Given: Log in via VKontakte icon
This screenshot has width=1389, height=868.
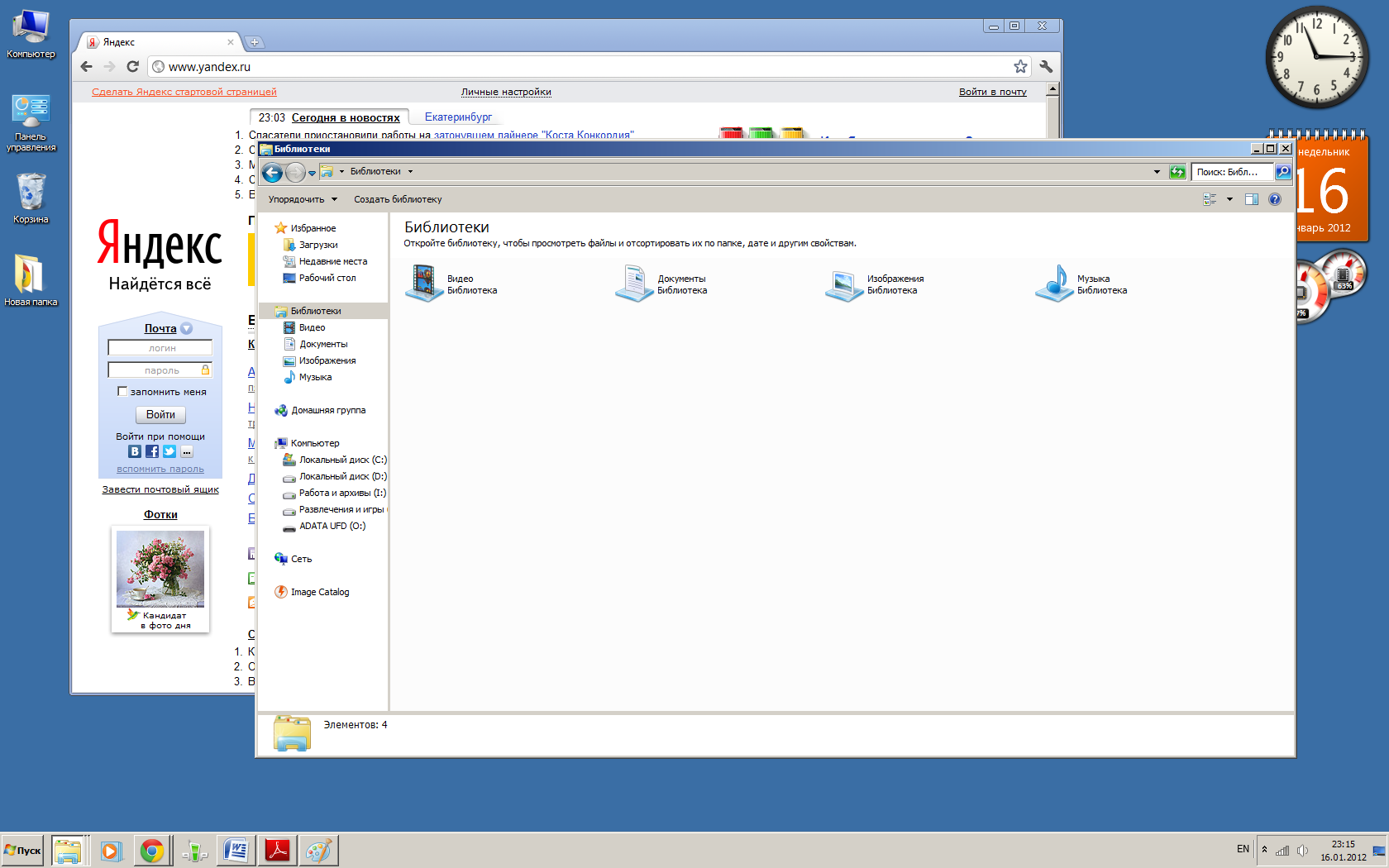Looking at the screenshot, I should point(135,451).
